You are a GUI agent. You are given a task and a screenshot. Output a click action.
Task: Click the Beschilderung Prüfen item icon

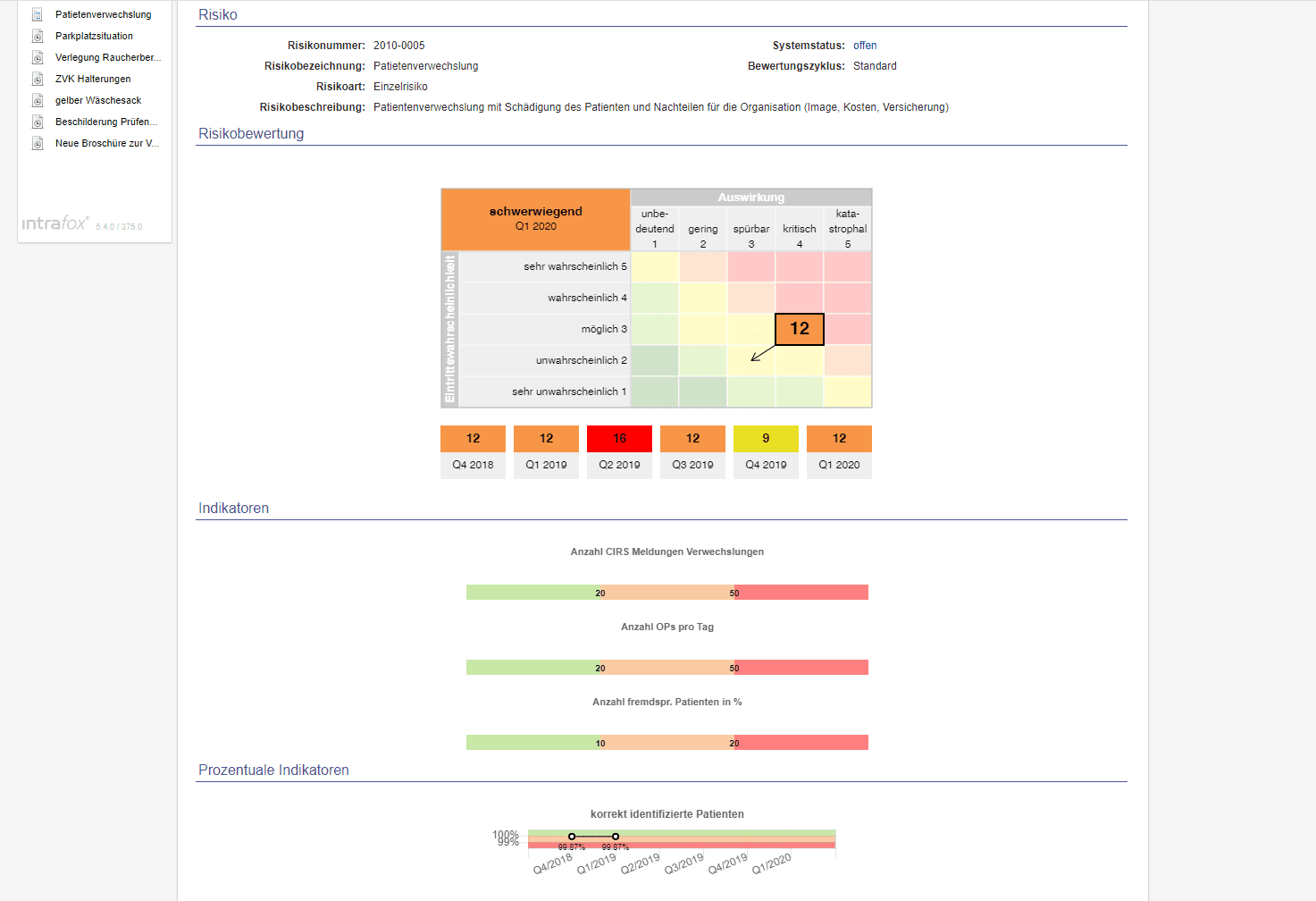pyautogui.click(x=38, y=122)
